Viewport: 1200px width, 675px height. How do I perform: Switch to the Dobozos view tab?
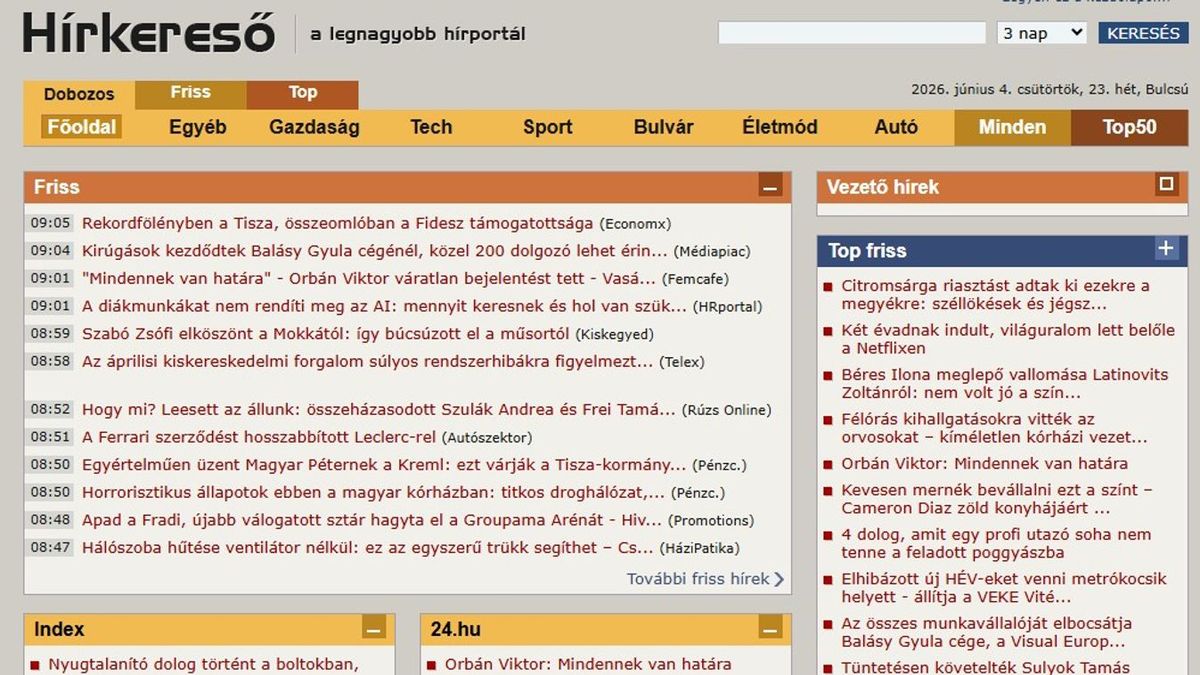coord(79,95)
